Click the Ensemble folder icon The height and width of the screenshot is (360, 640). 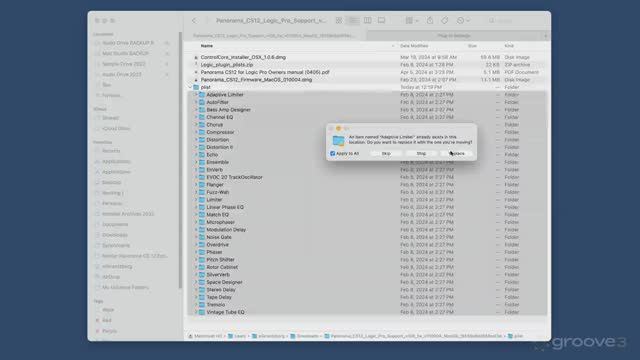pos(202,162)
